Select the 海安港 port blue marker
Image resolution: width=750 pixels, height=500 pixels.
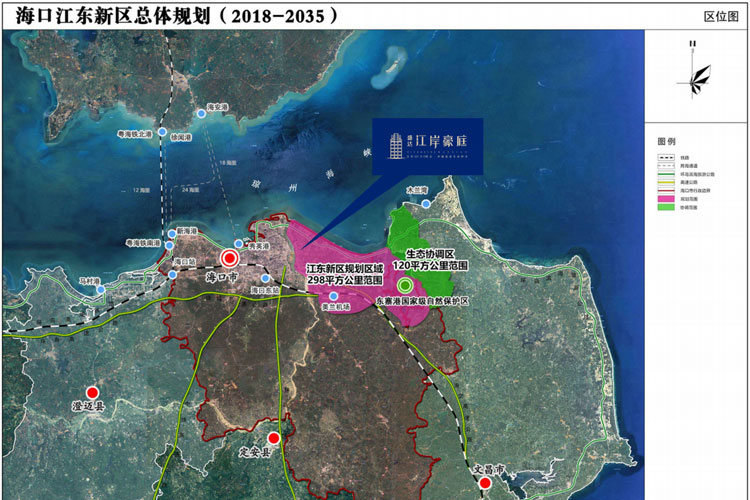click(x=201, y=114)
